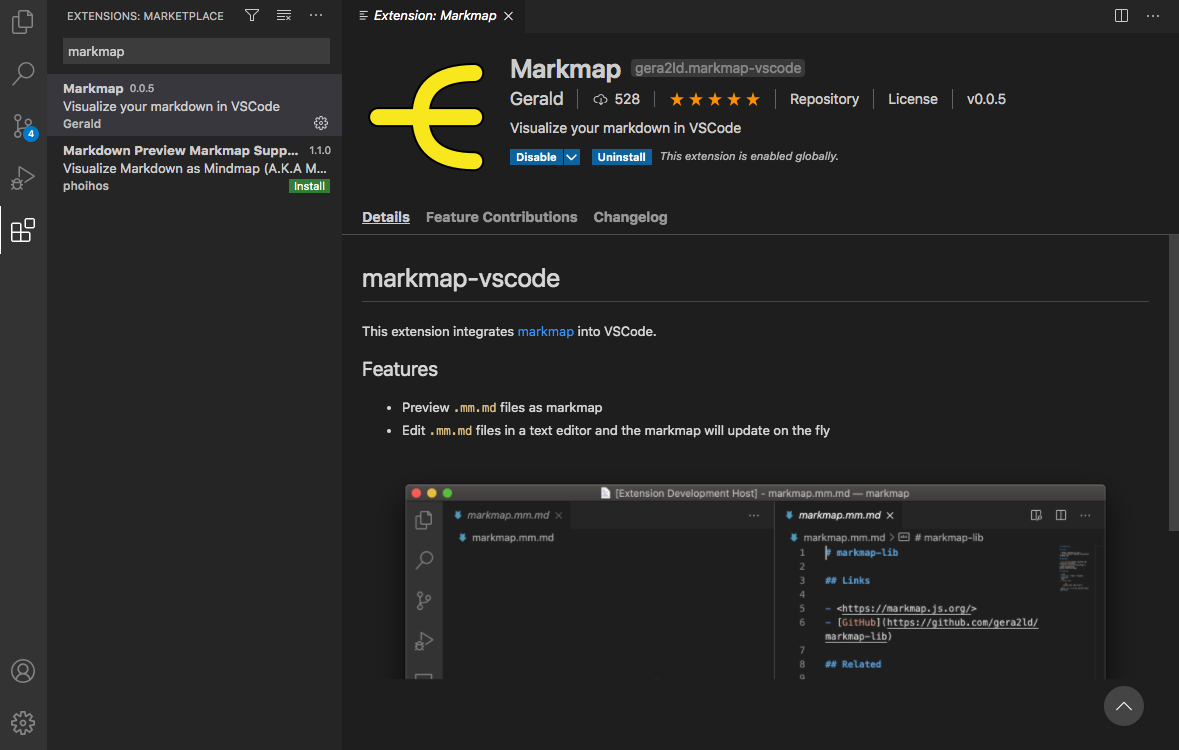Close the Extension: Markmap tab
Screen dimensions: 1179x750
pos(508,16)
